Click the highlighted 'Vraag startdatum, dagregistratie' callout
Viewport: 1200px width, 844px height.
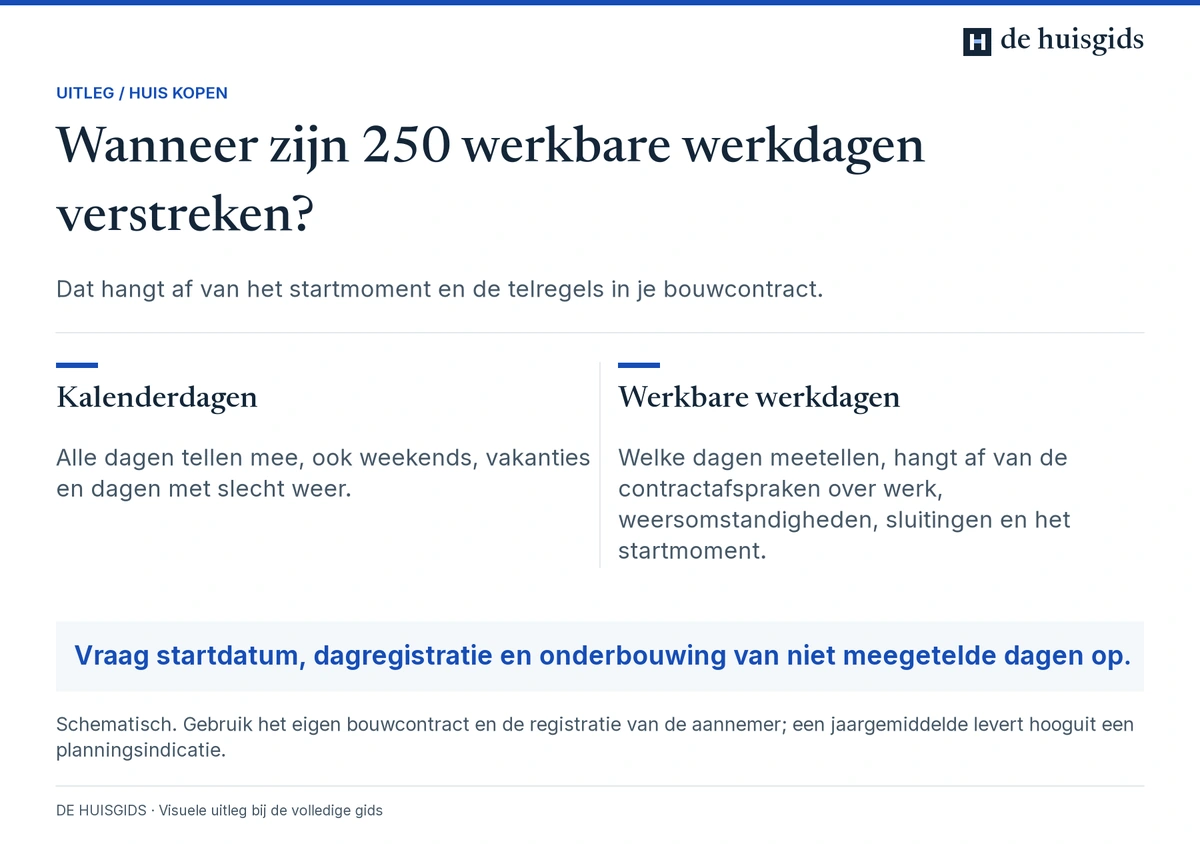coord(600,656)
